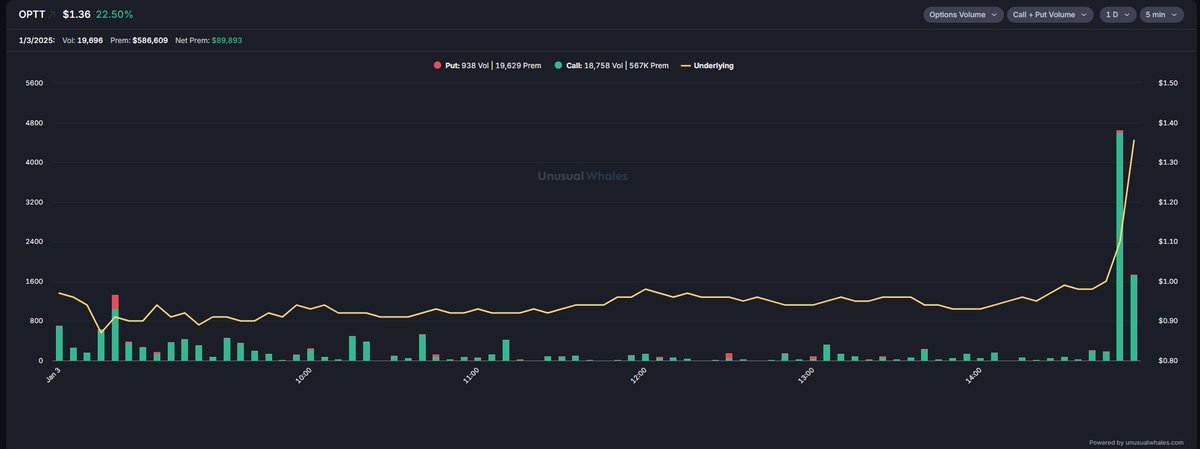The height and width of the screenshot is (449, 1200).
Task: Click the tallest green volume bar
Action: pos(1120,247)
